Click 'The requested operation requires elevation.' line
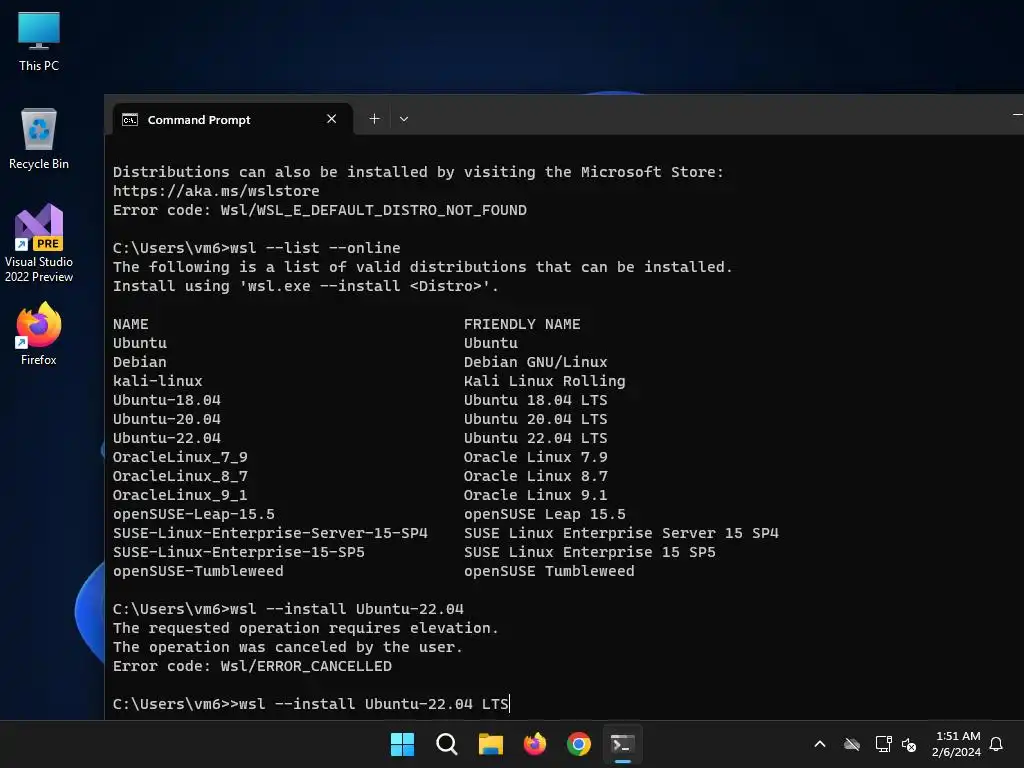Image resolution: width=1024 pixels, height=768 pixels. pos(306,628)
